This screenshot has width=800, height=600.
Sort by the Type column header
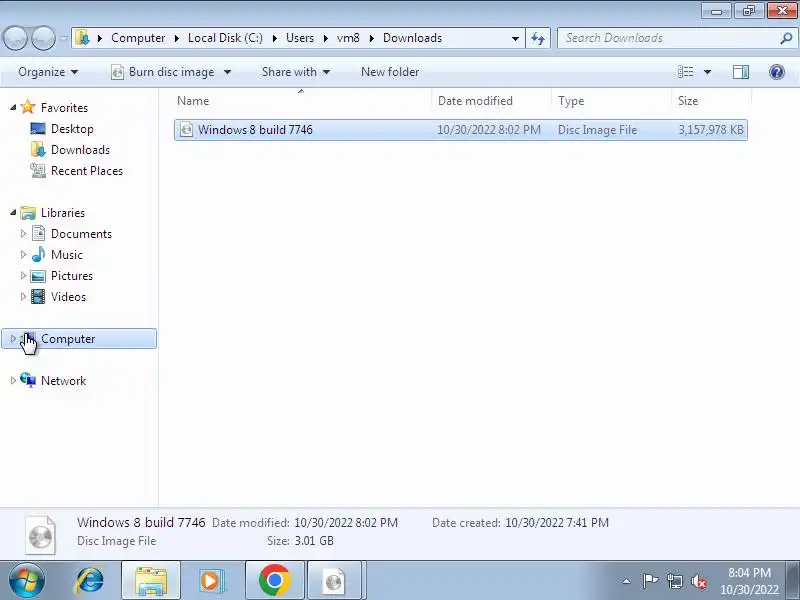pyautogui.click(x=611, y=101)
